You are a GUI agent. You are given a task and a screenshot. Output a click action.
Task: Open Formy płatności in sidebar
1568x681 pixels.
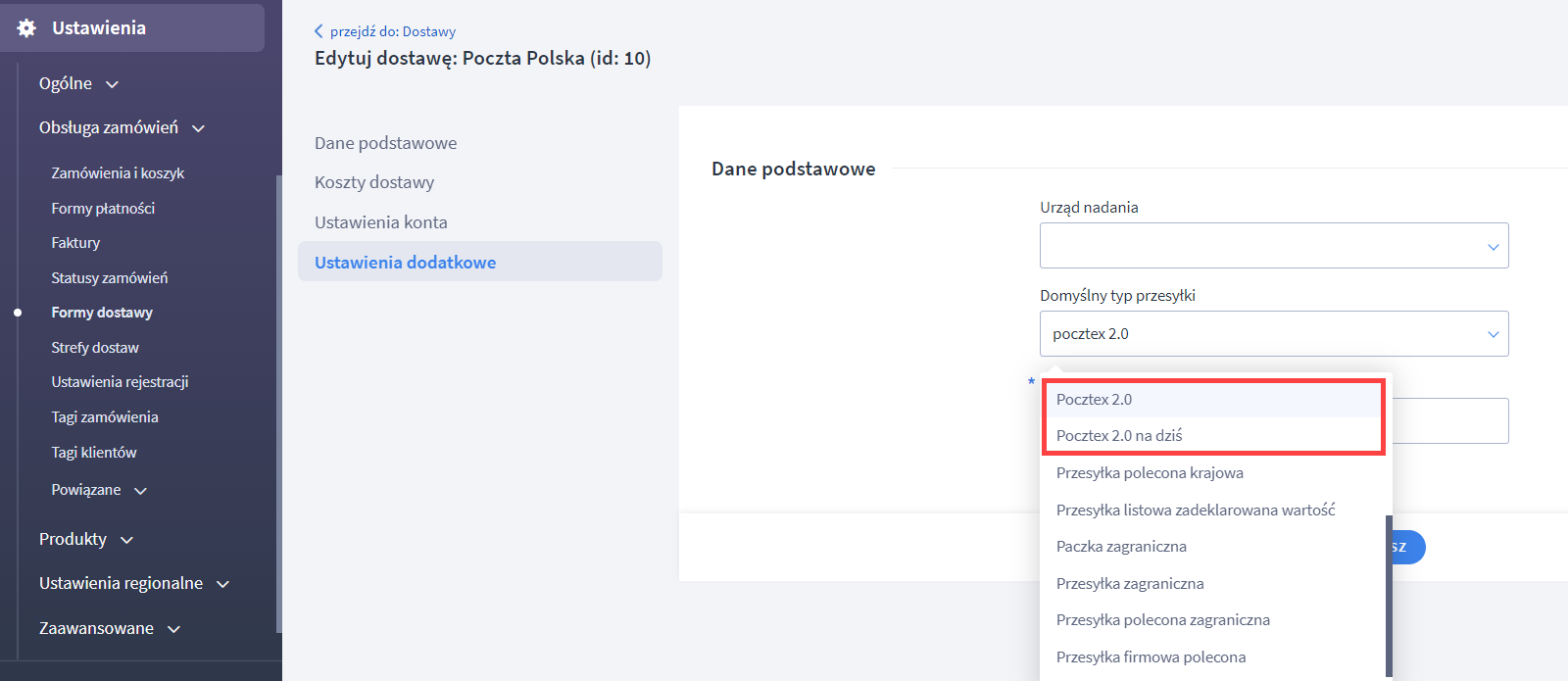click(x=103, y=209)
